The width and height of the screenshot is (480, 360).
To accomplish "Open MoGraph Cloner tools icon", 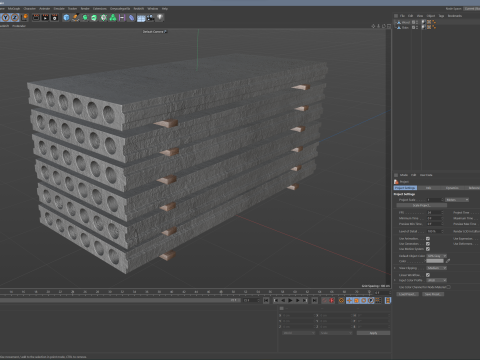I will 104,18.
